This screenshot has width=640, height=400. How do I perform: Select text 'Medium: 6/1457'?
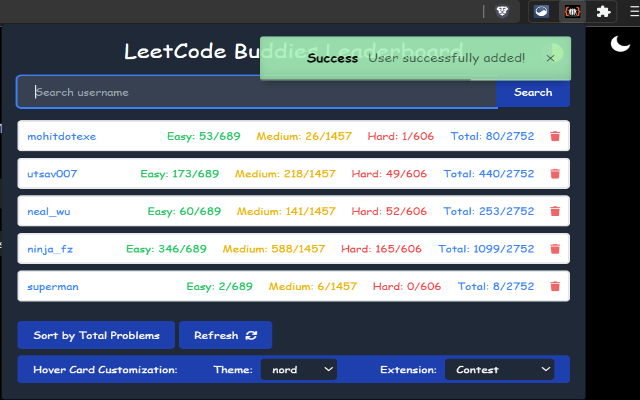pos(313,287)
